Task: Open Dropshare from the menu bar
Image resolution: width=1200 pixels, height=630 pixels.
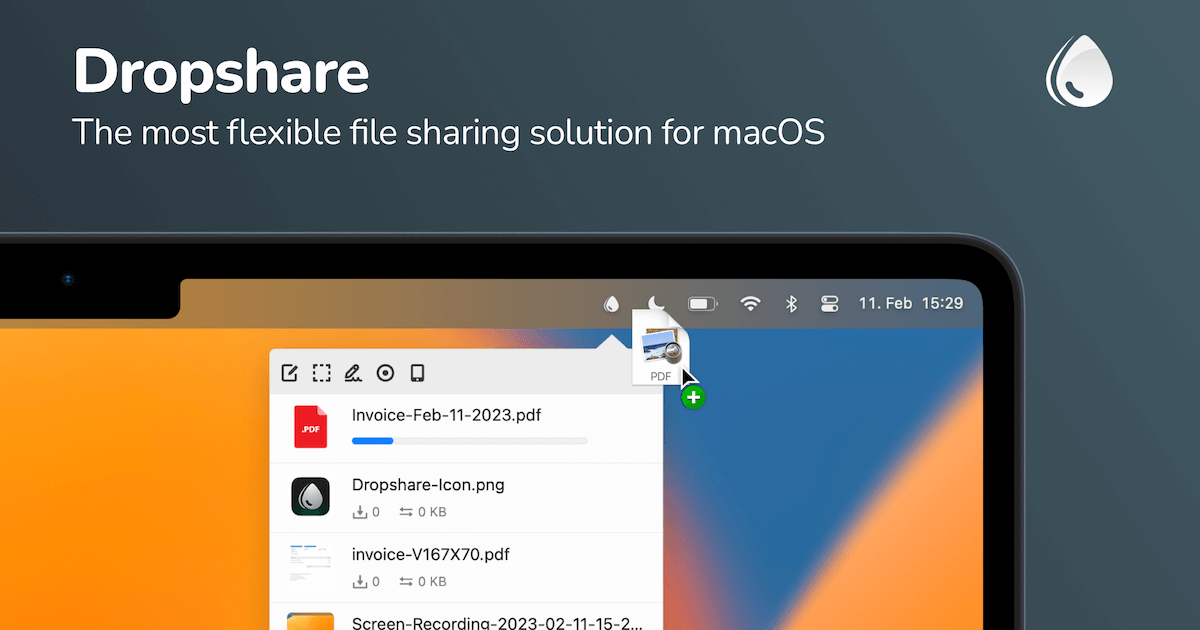Action: 612,303
